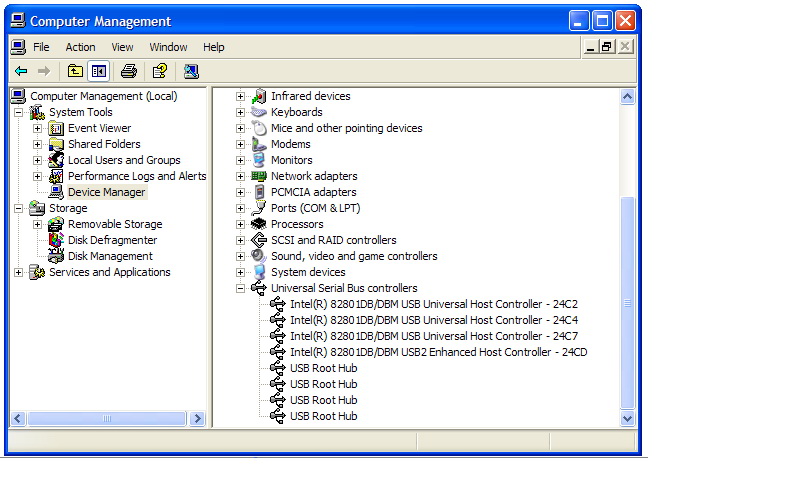The width and height of the screenshot is (801, 488).
Task: Click the Up one level folder icon
Action: point(76,71)
